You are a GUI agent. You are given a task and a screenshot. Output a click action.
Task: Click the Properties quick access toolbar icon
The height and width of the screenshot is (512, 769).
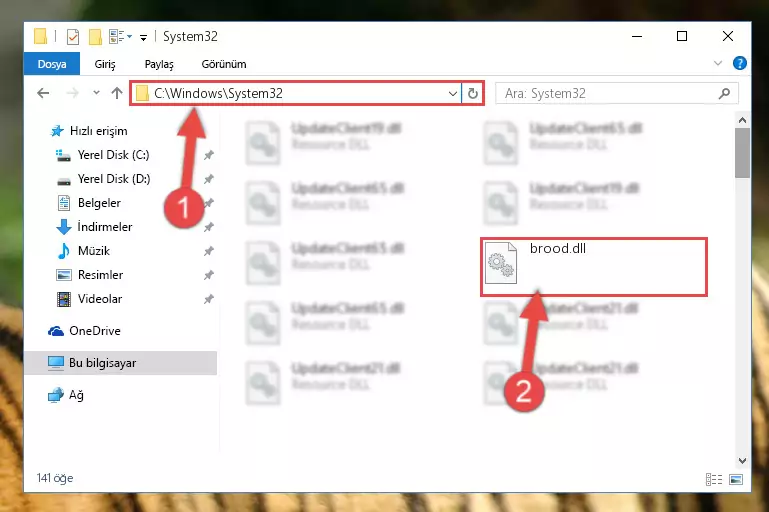[x=73, y=37]
